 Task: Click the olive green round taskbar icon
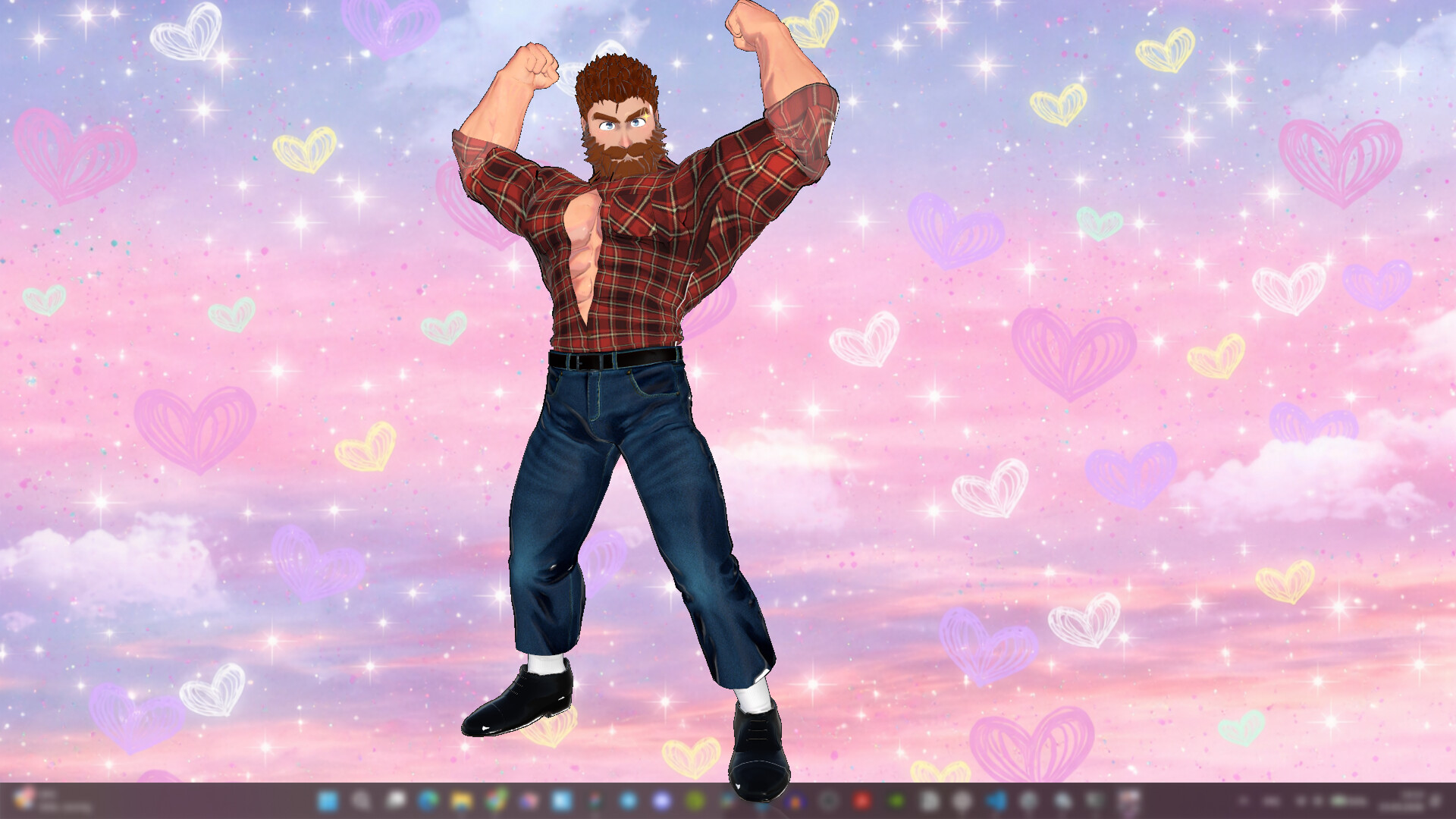click(695, 800)
